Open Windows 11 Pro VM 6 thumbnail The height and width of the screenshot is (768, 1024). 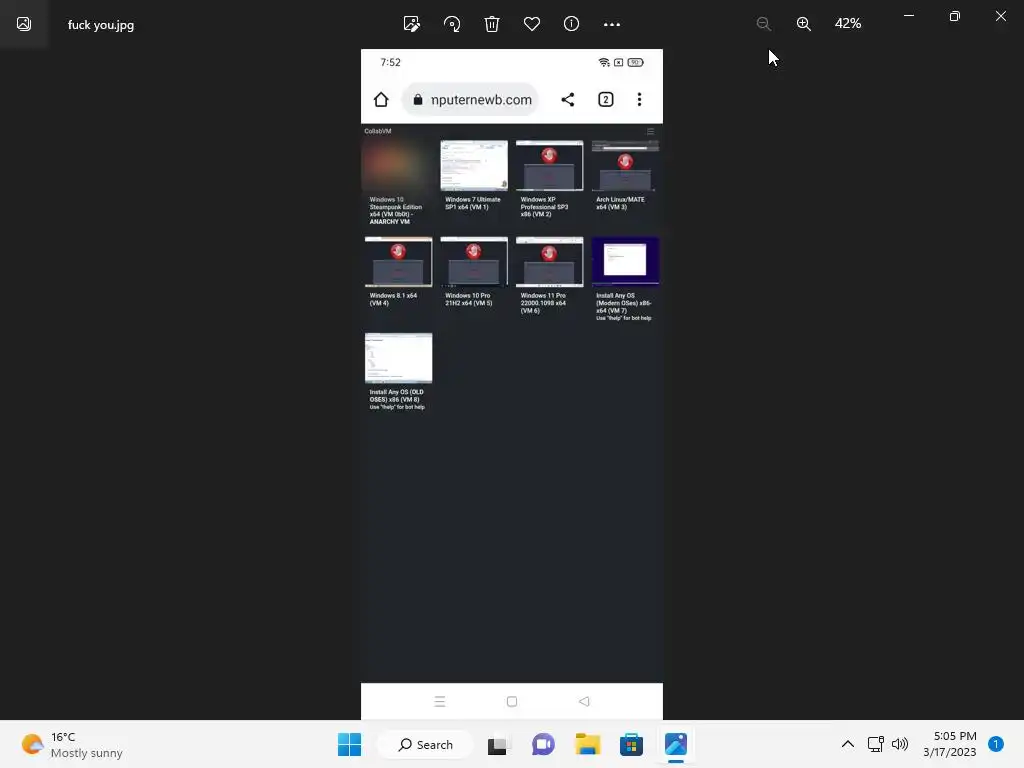[549, 262]
